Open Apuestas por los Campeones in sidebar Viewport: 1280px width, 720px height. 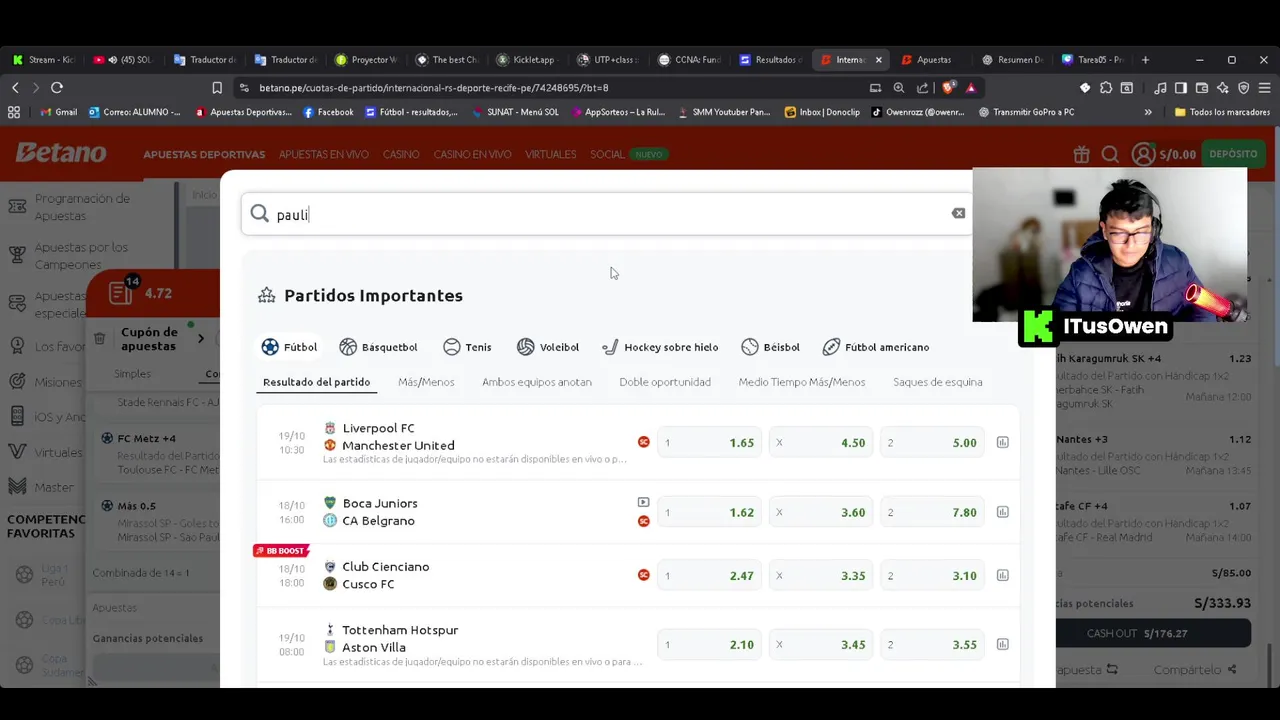point(81,255)
